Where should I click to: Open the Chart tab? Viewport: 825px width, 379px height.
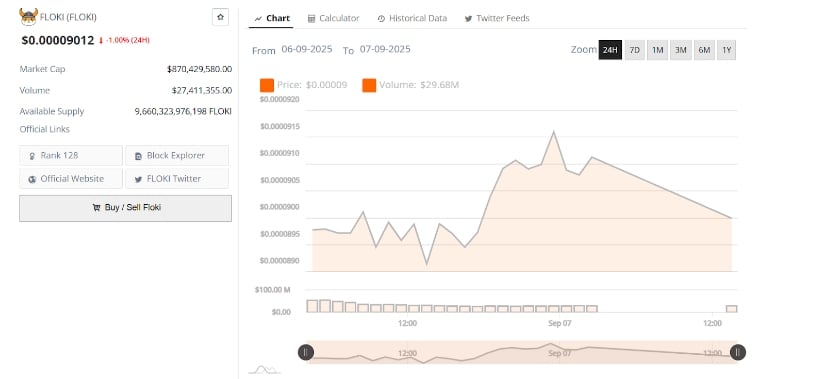272,18
